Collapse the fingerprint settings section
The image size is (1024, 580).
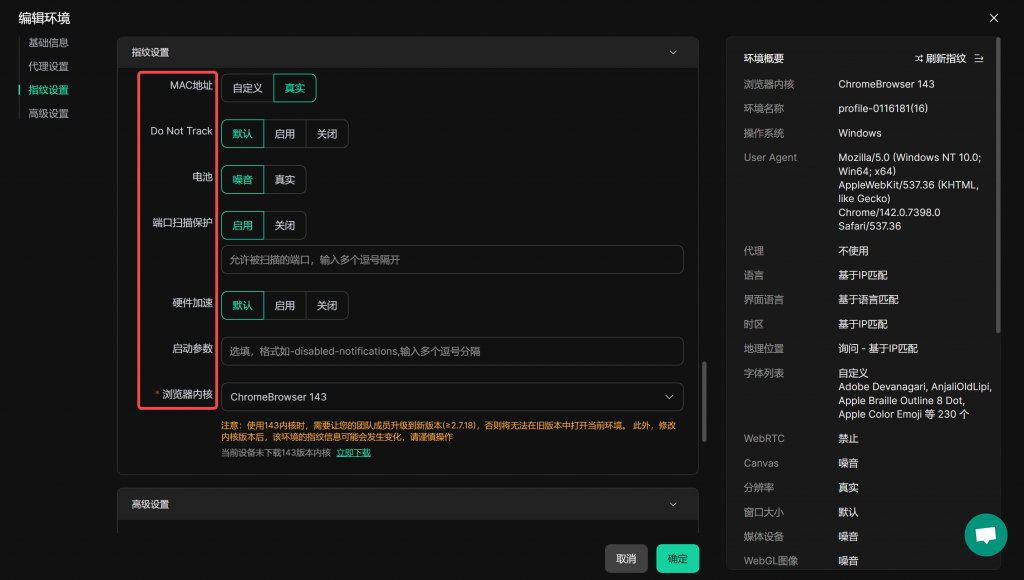[x=674, y=52]
